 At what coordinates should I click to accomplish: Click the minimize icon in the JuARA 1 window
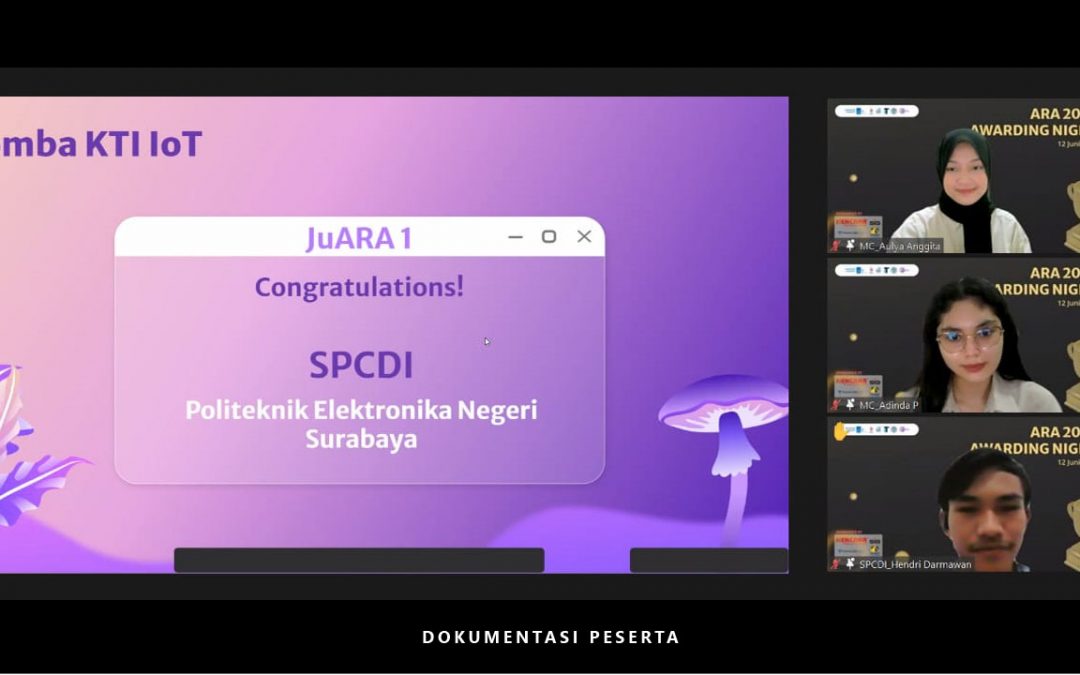pyautogui.click(x=515, y=237)
